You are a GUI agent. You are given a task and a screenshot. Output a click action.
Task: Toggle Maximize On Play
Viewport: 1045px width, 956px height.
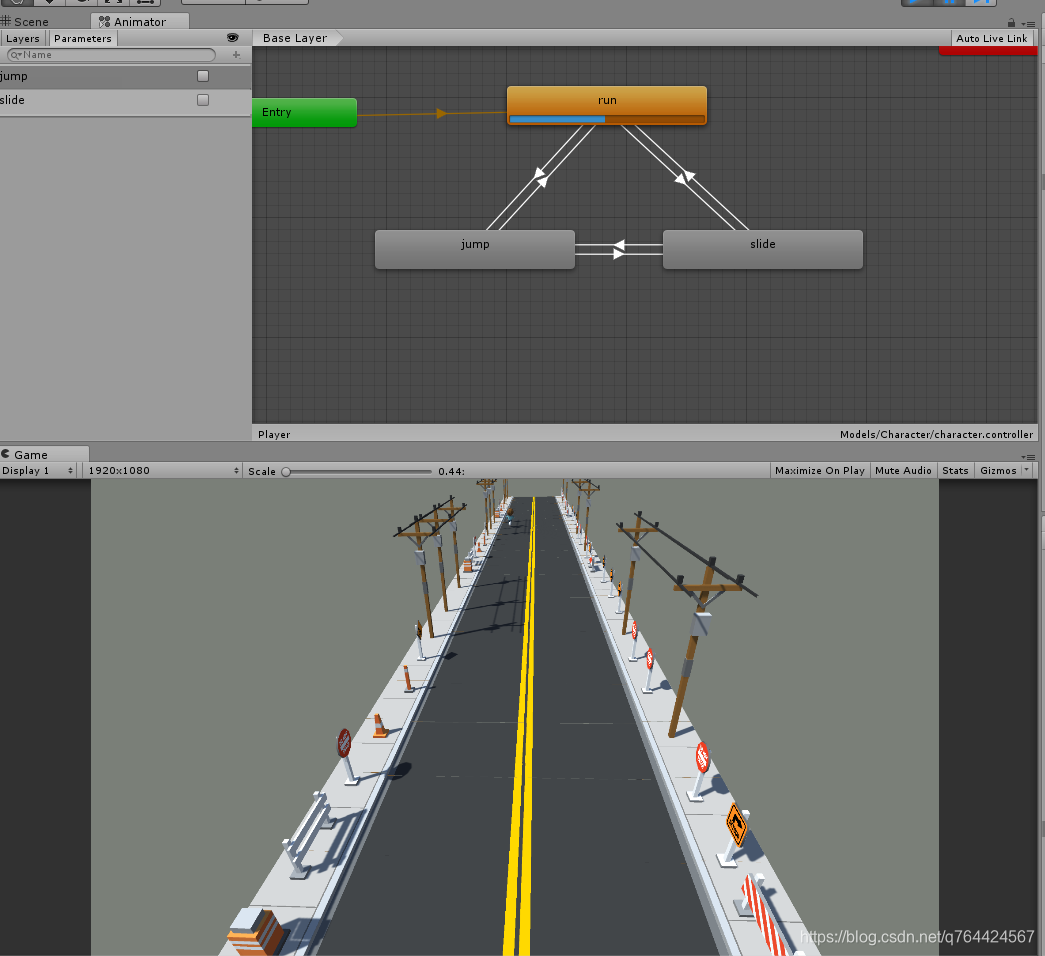[x=820, y=471]
